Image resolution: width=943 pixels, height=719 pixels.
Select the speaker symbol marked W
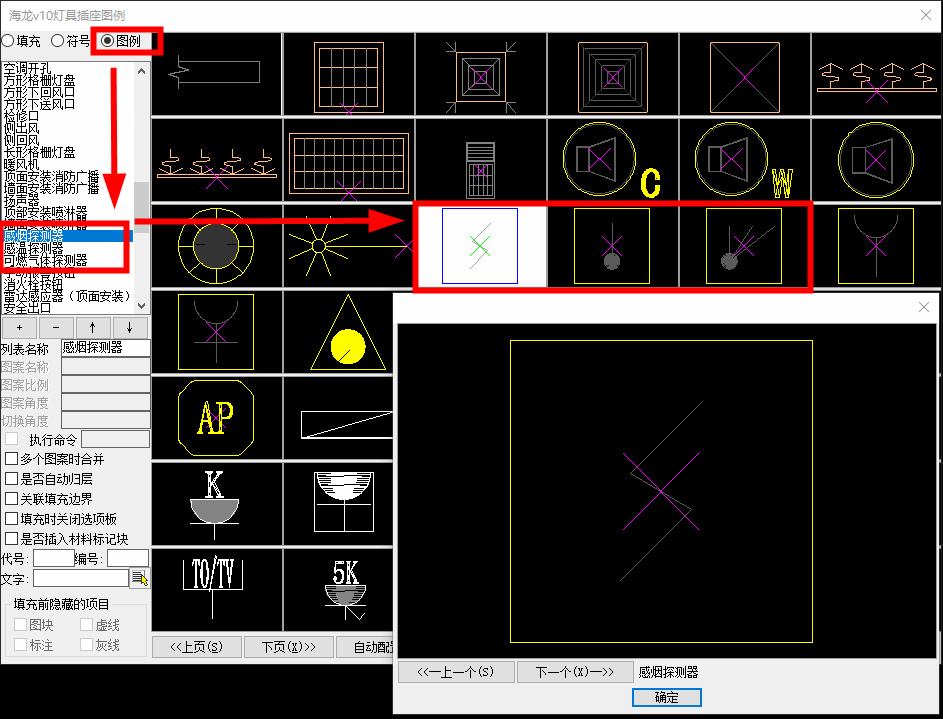(x=744, y=160)
